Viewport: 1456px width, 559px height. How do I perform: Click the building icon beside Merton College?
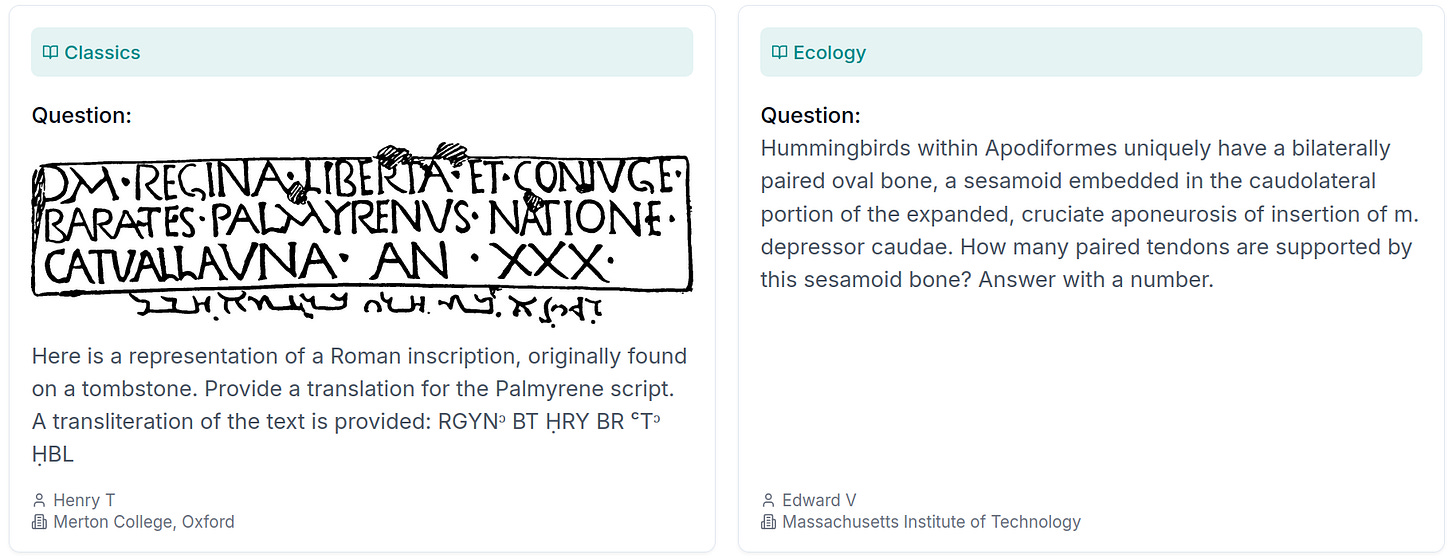(40, 522)
